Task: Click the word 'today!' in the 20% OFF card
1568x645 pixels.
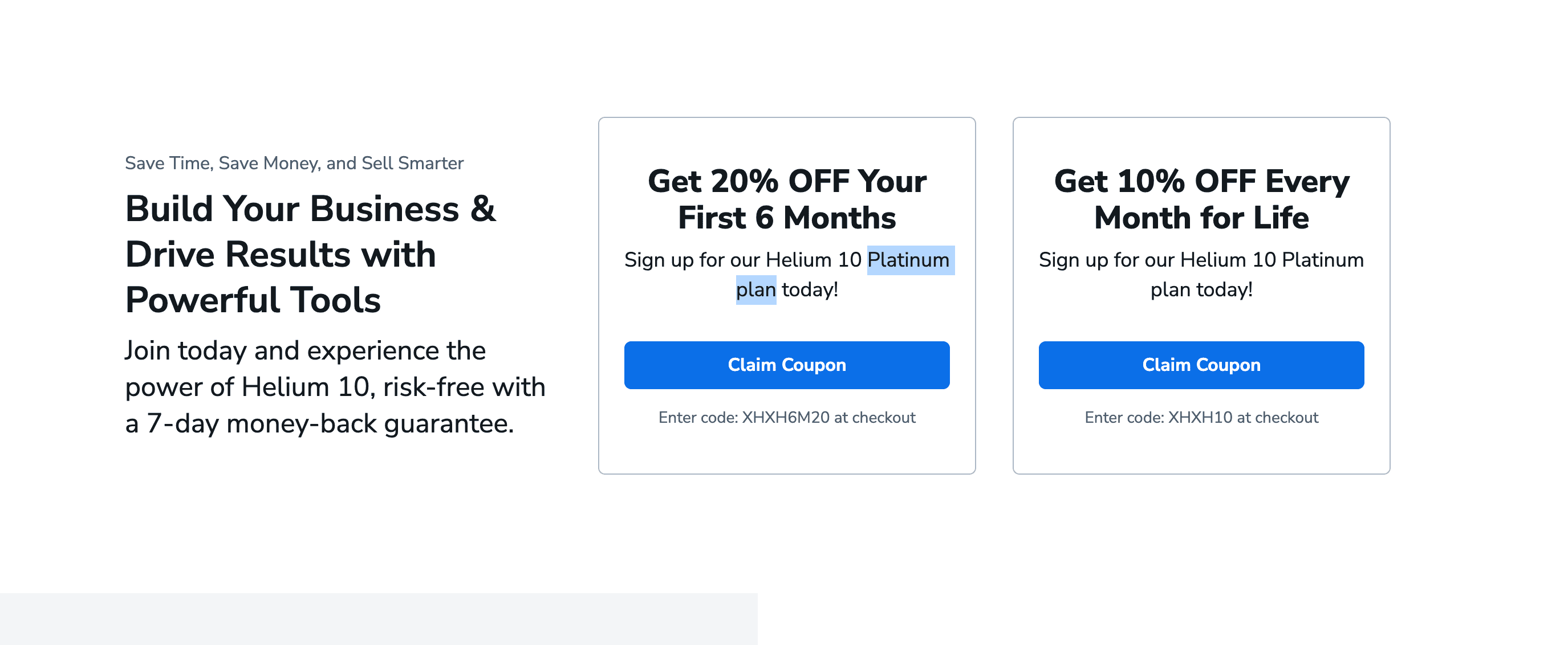Action: click(810, 289)
